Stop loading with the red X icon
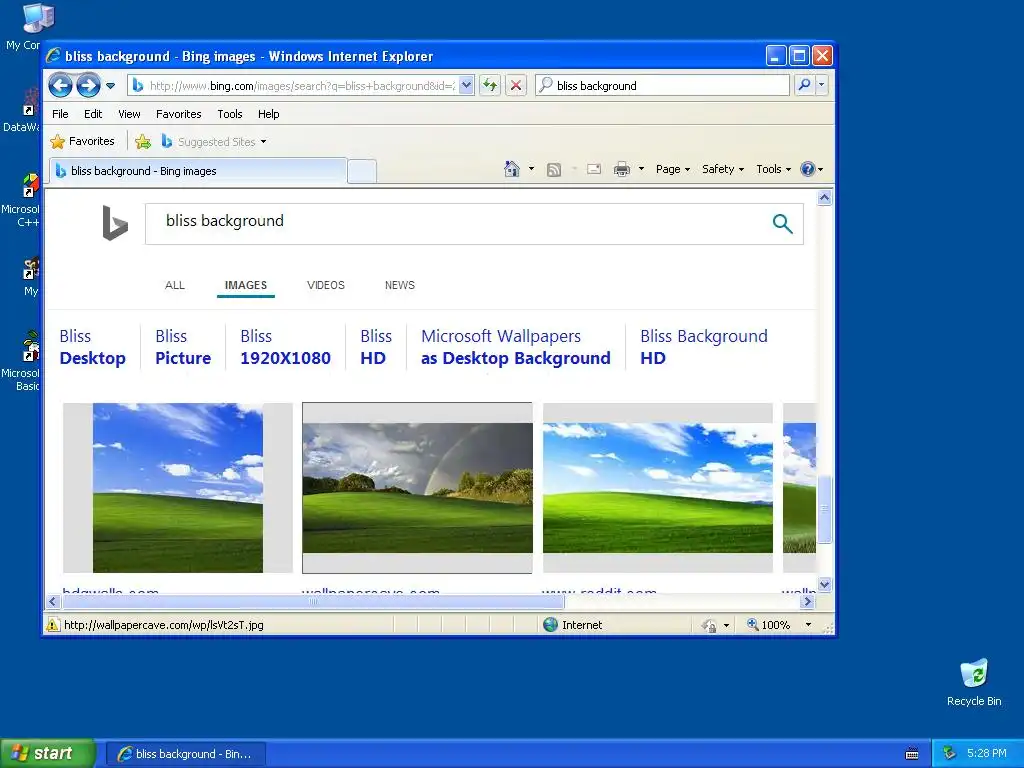Image resolution: width=1024 pixels, height=768 pixels. pyautogui.click(x=516, y=86)
